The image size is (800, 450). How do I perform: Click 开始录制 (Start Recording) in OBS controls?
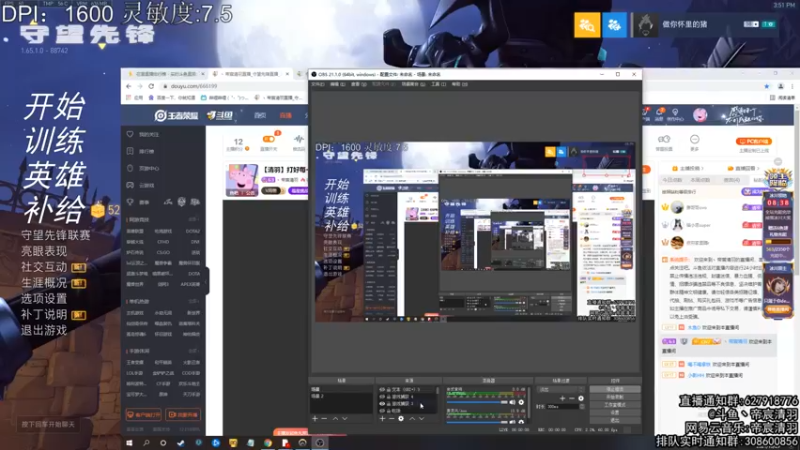point(615,397)
